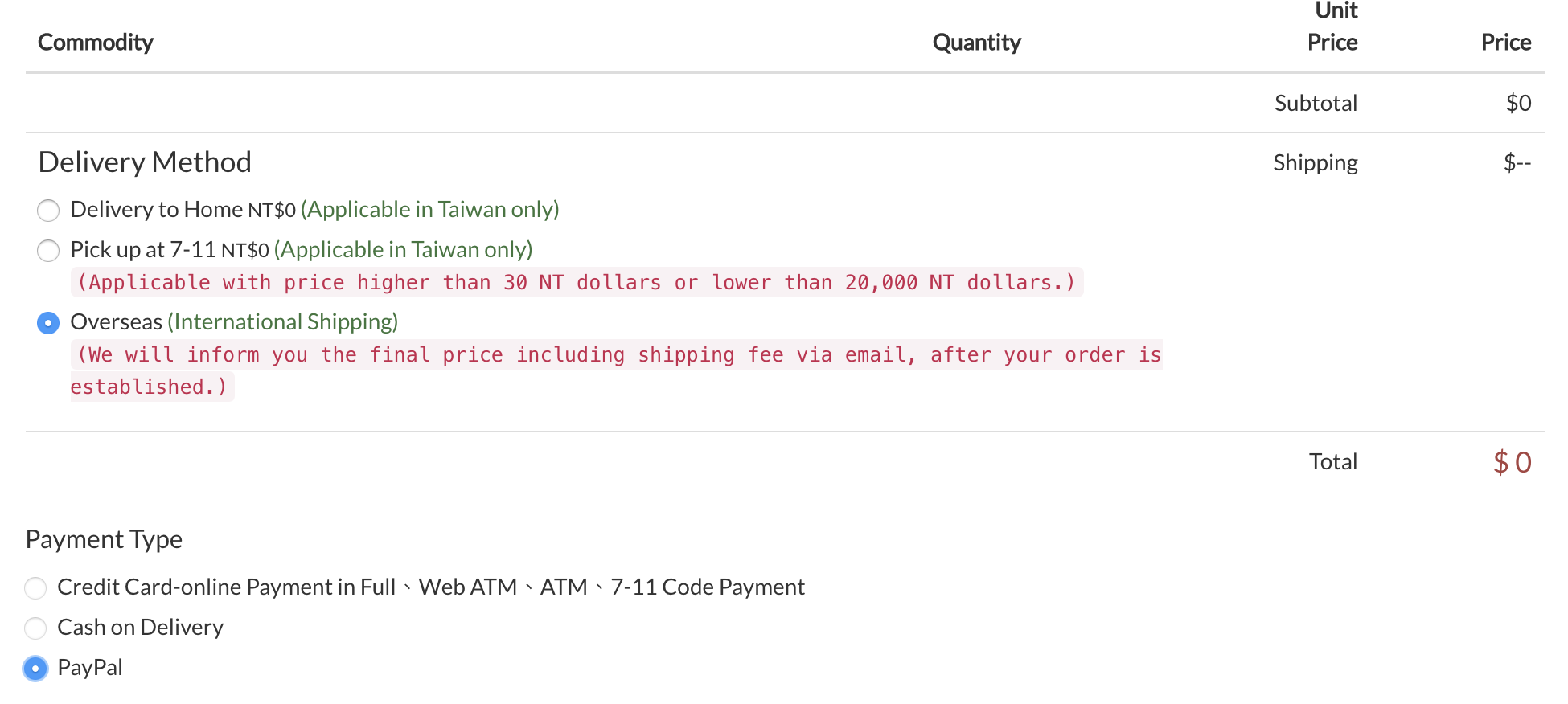The image size is (1568, 704).
Task: Click the Total label
Action: click(1332, 461)
